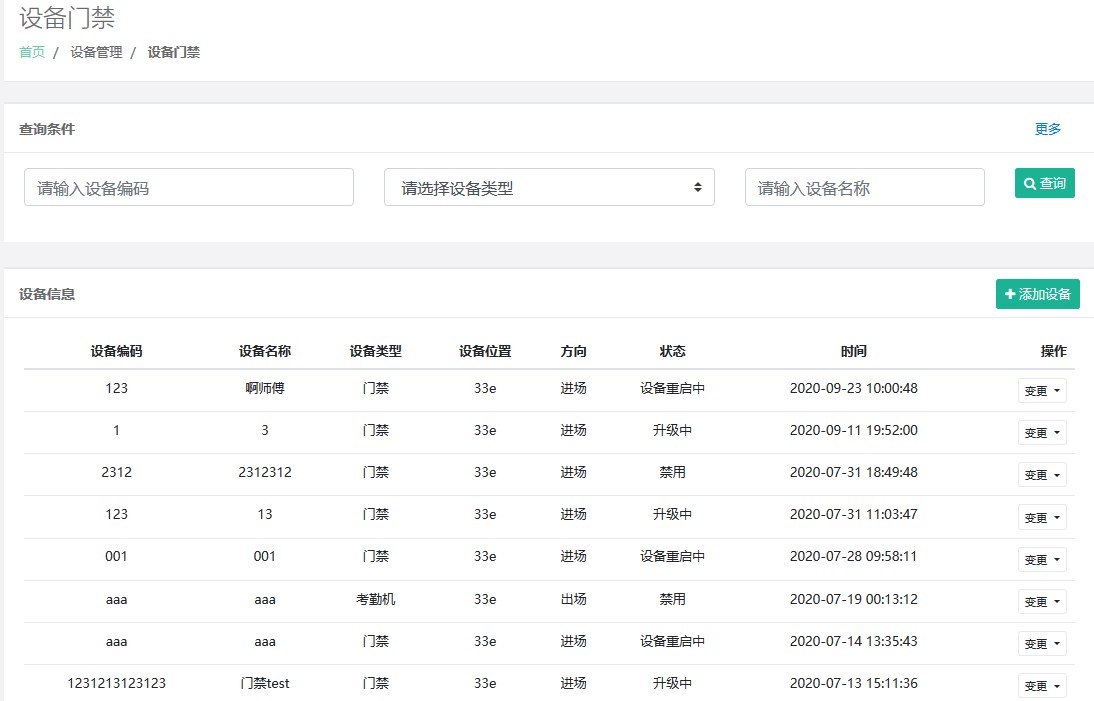Screen dimensions: 1094x701
Task: Click the 状态 column header
Action: point(672,351)
